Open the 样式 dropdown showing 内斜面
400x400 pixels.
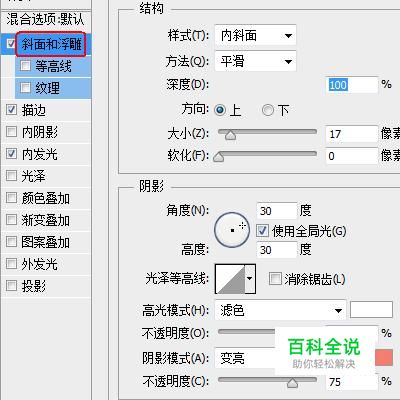tap(255, 35)
